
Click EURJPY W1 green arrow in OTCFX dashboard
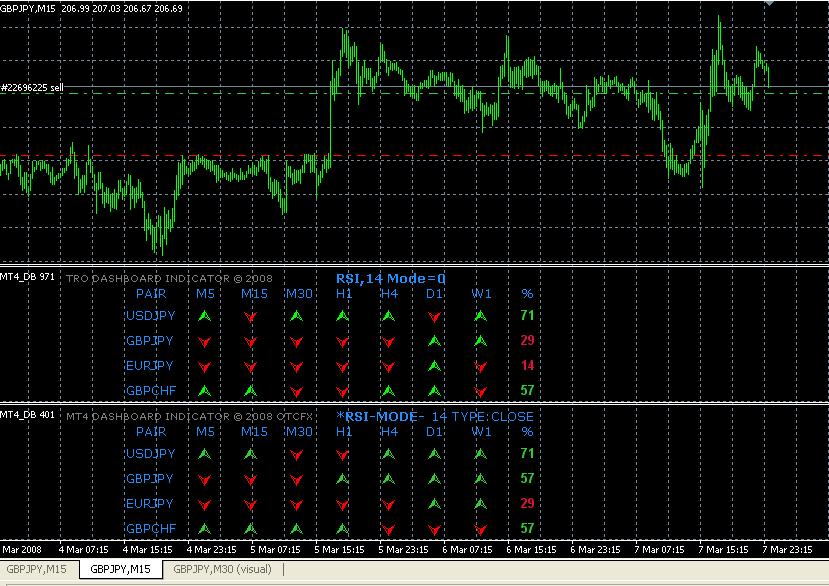tap(480, 504)
